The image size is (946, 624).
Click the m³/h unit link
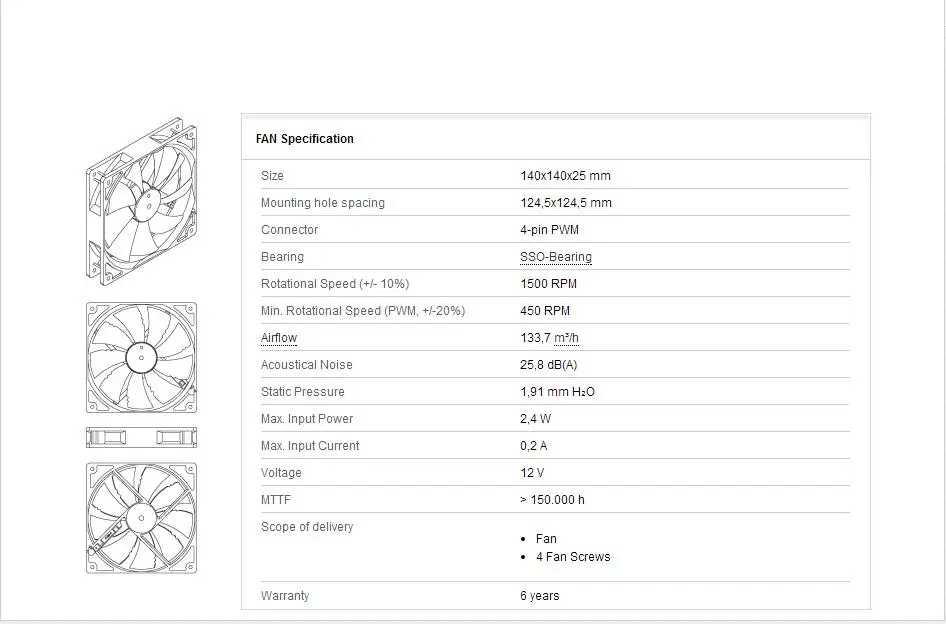pos(567,338)
